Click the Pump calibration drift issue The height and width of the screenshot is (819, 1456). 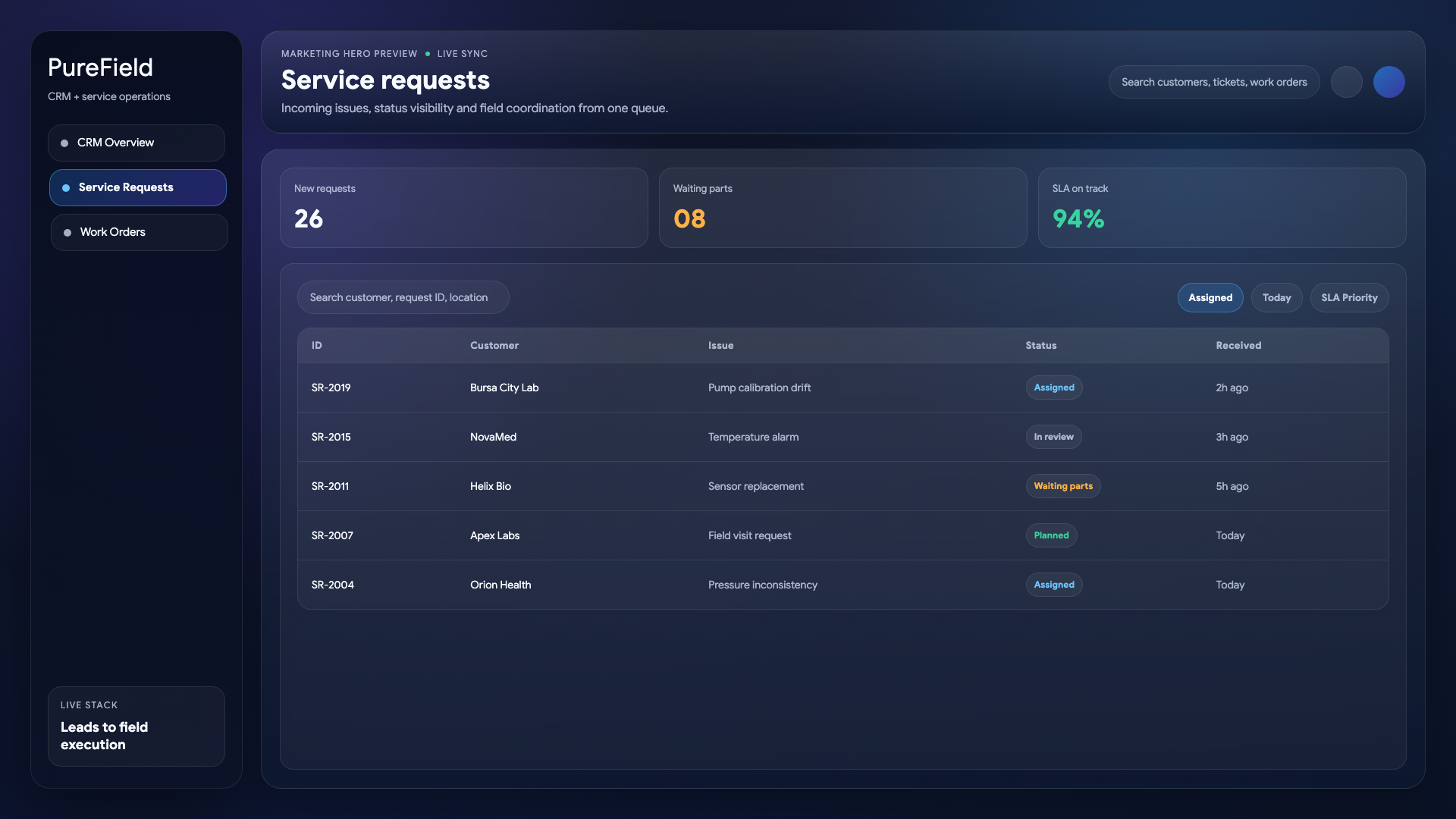760,388
